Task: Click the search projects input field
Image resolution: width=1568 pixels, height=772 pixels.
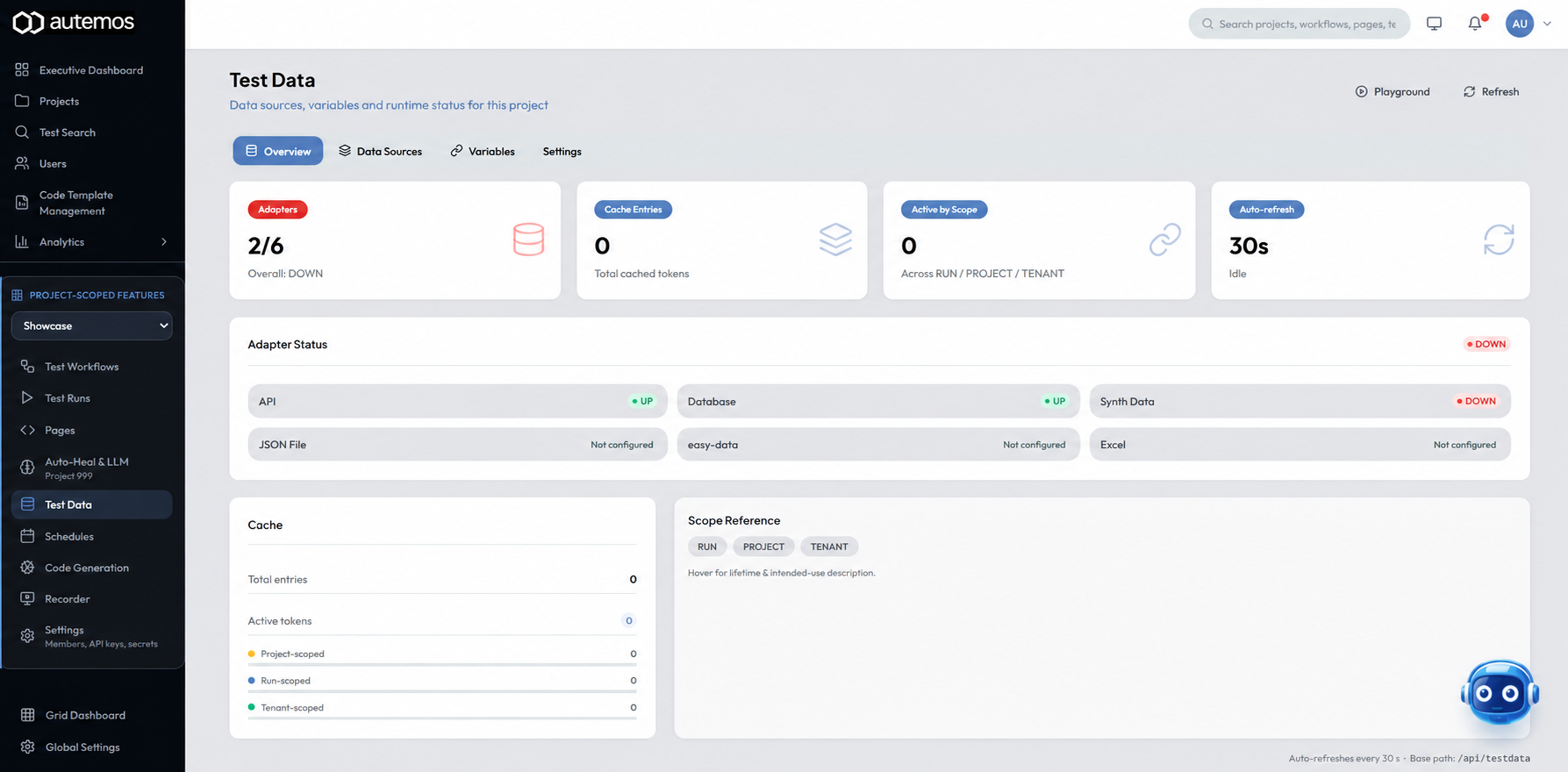Action: pos(1300,24)
